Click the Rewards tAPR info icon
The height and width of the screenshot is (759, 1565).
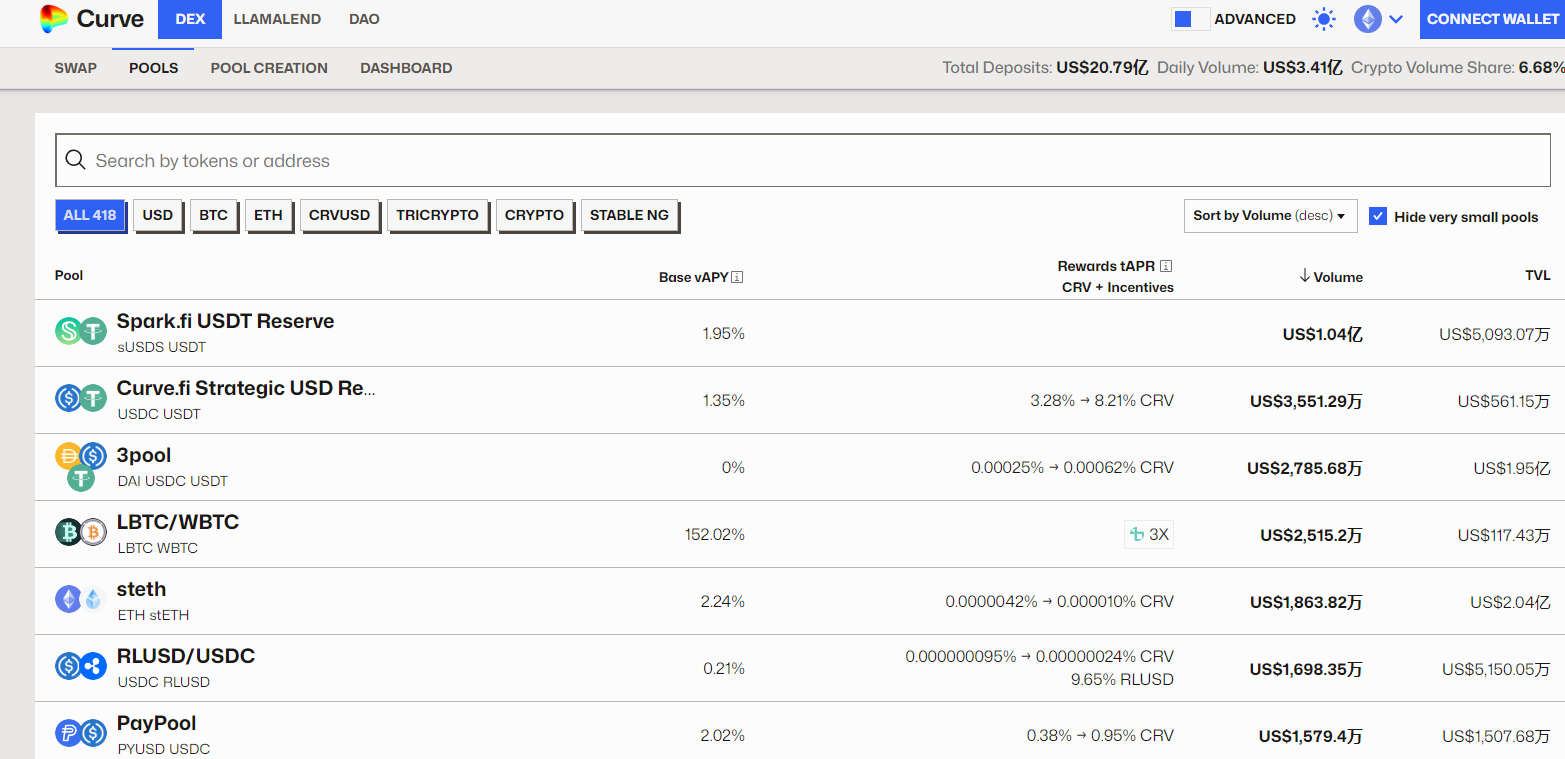click(1166, 266)
